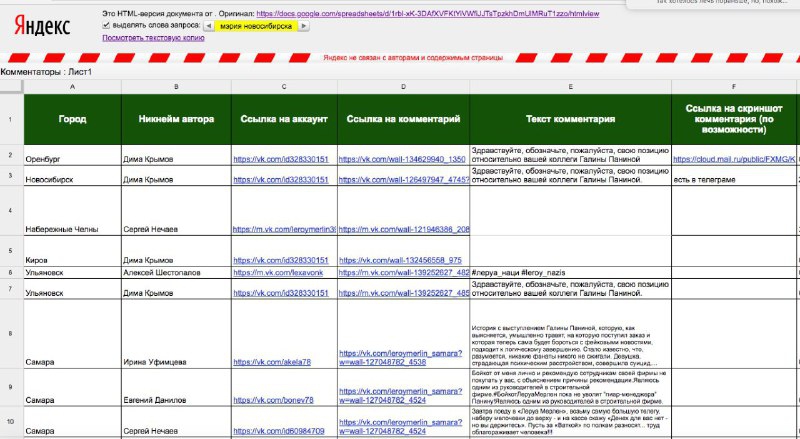Open comment link wall-127048782_4538
This screenshot has width=800, height=439.
click(x=401, y=357)
